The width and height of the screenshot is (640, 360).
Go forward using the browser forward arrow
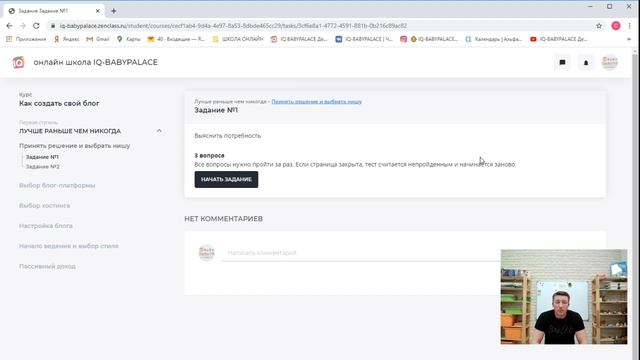tap(22, 26)
